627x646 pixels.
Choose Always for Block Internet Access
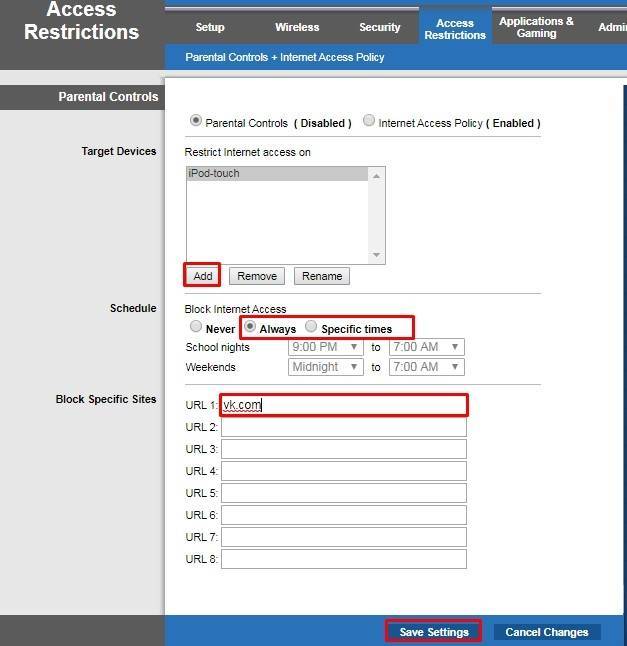click(x=250, y=326)
